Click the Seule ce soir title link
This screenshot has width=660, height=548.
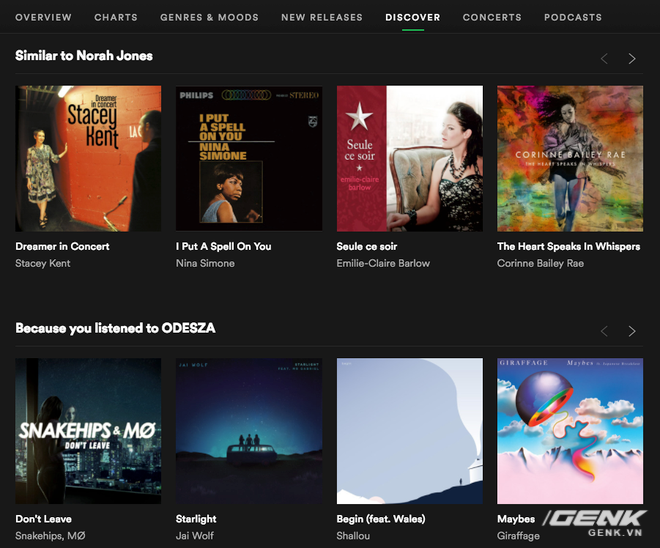[367, 247]
